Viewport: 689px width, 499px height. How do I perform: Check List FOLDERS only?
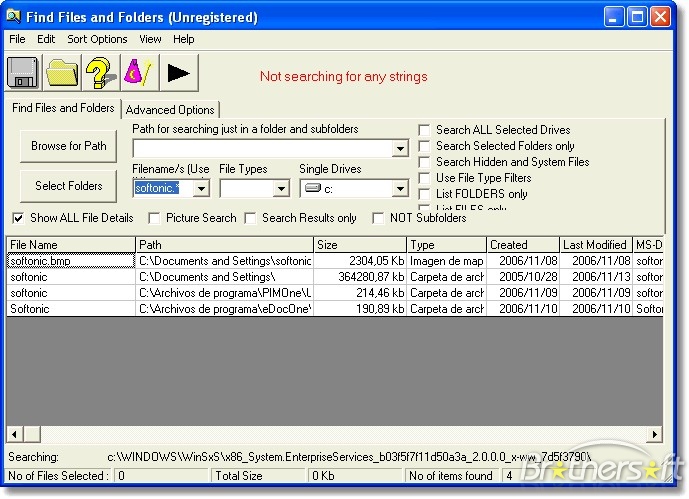click(x=424, y=194)
